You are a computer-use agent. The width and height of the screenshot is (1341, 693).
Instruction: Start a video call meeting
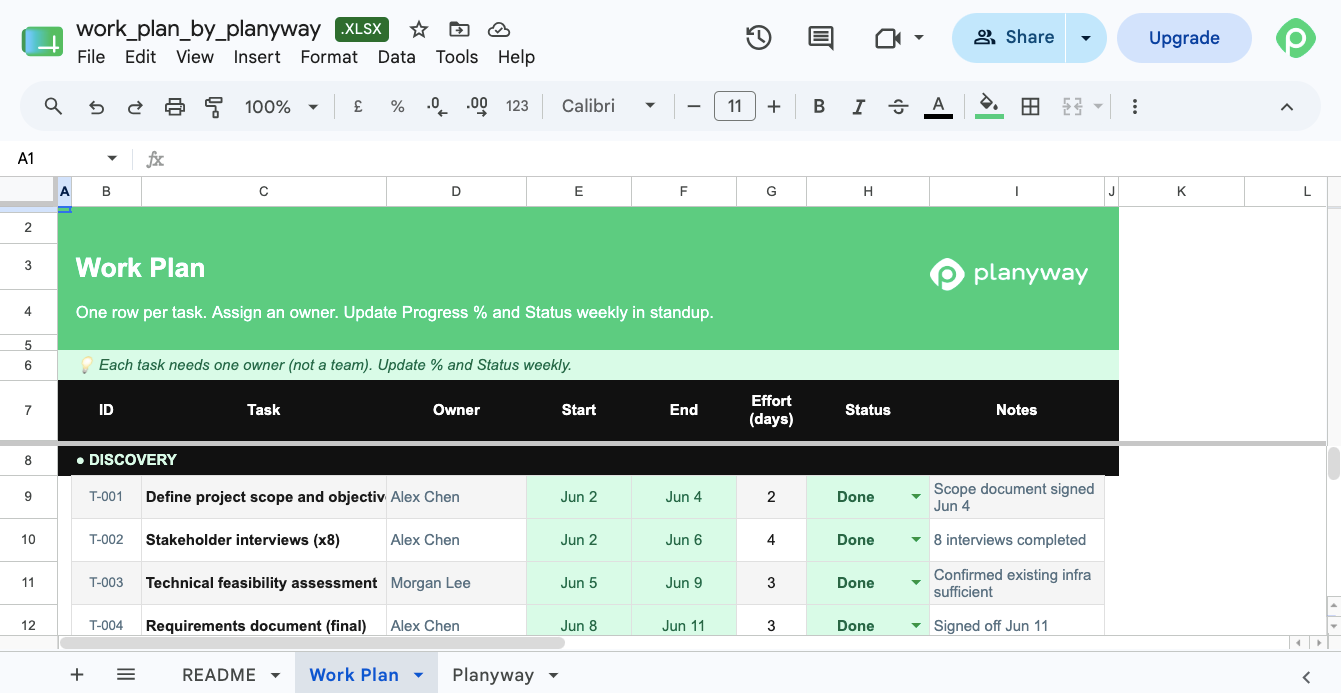pyautogui.click(x=887, y=38)
